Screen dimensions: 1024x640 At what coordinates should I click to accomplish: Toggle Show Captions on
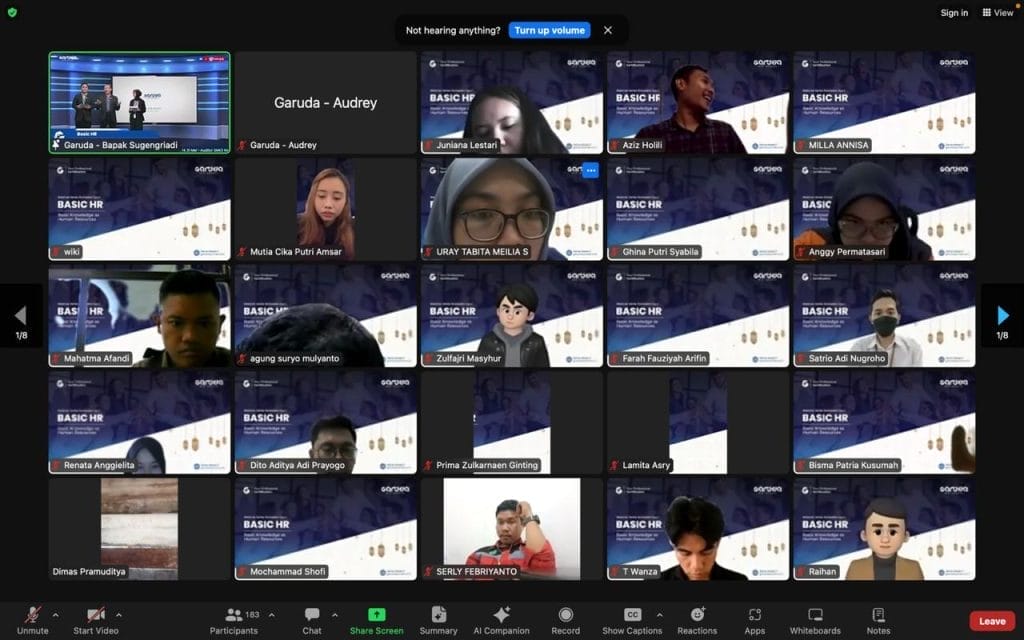click(x=632, y=615)
